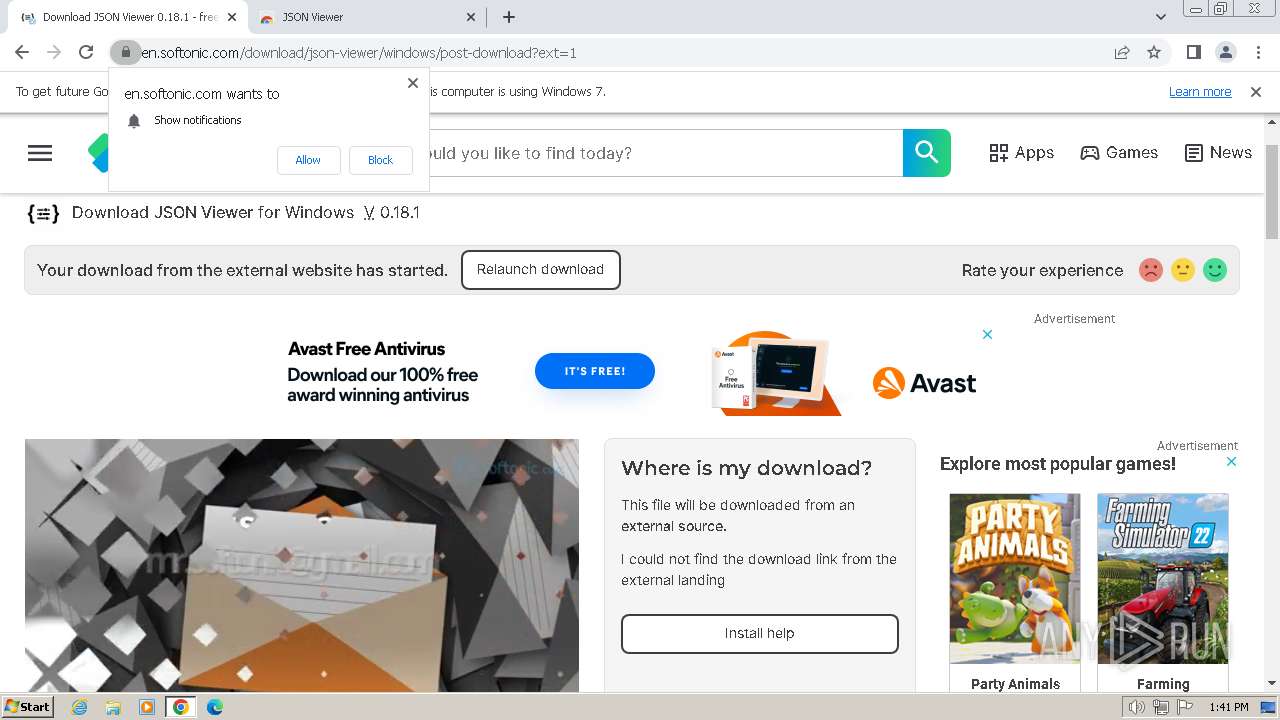Click the page vertical scrollbar

coord(1272,190)
